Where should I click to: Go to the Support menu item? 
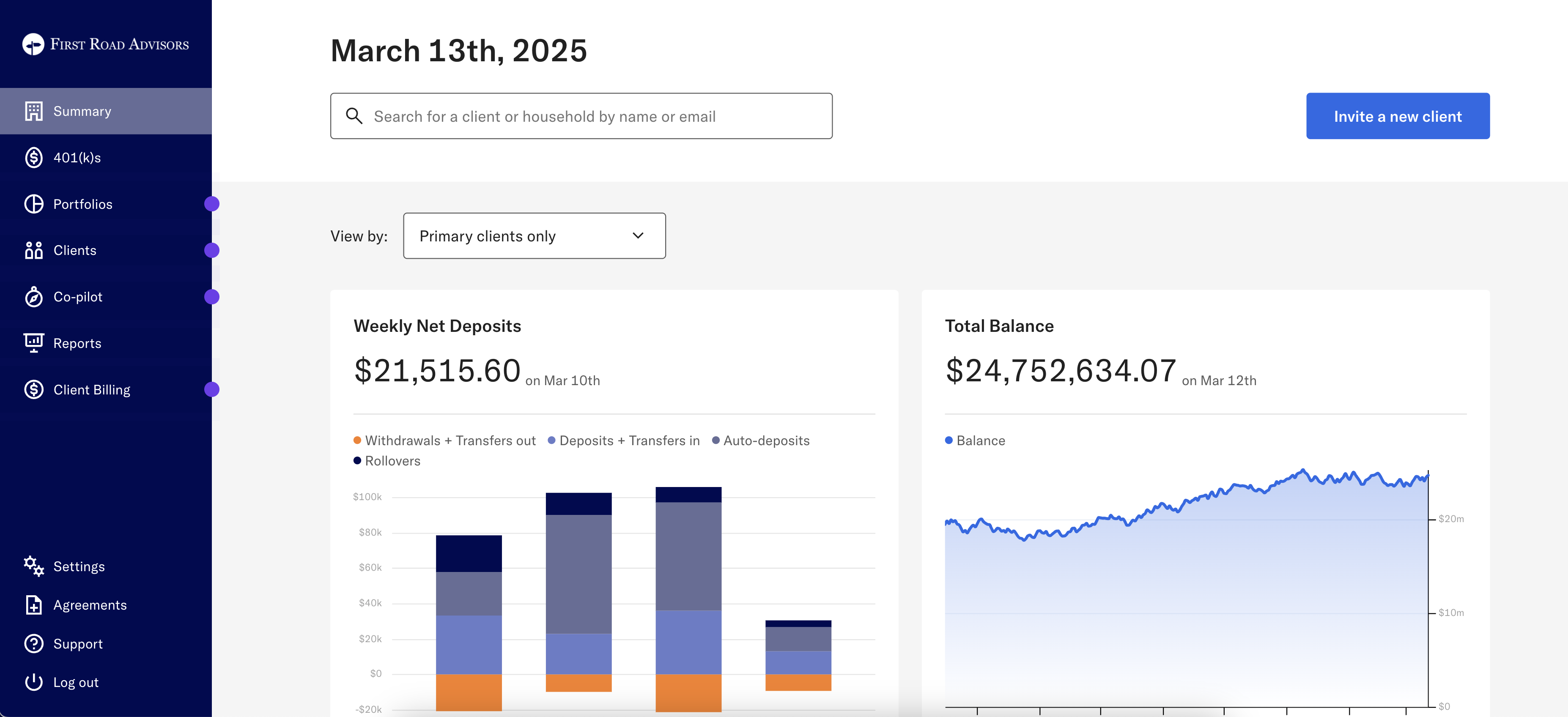[77, 644]
